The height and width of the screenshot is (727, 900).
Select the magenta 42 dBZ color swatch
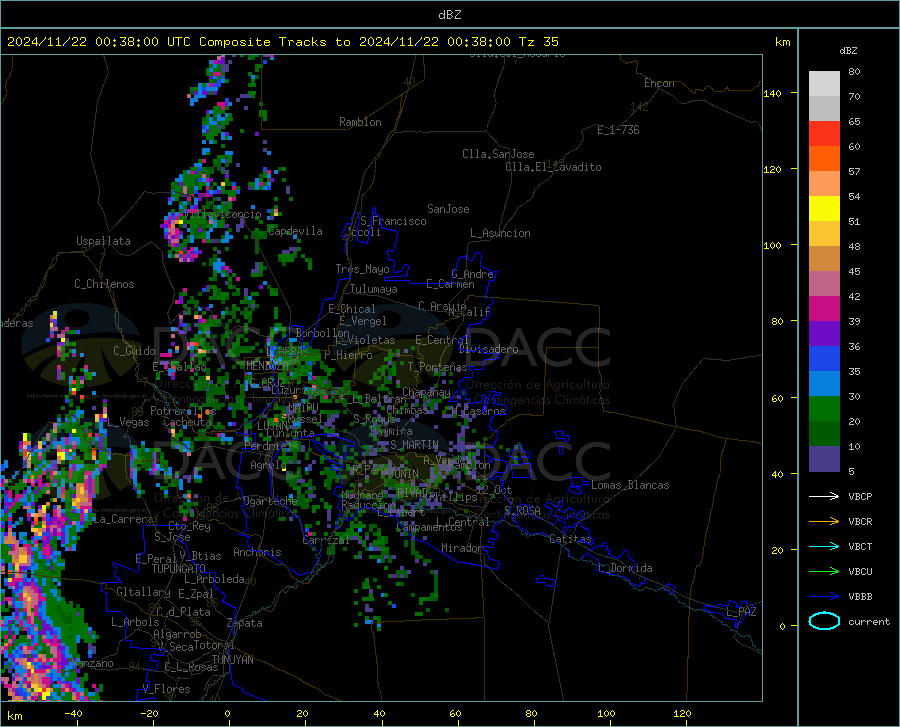coord(824,308)
